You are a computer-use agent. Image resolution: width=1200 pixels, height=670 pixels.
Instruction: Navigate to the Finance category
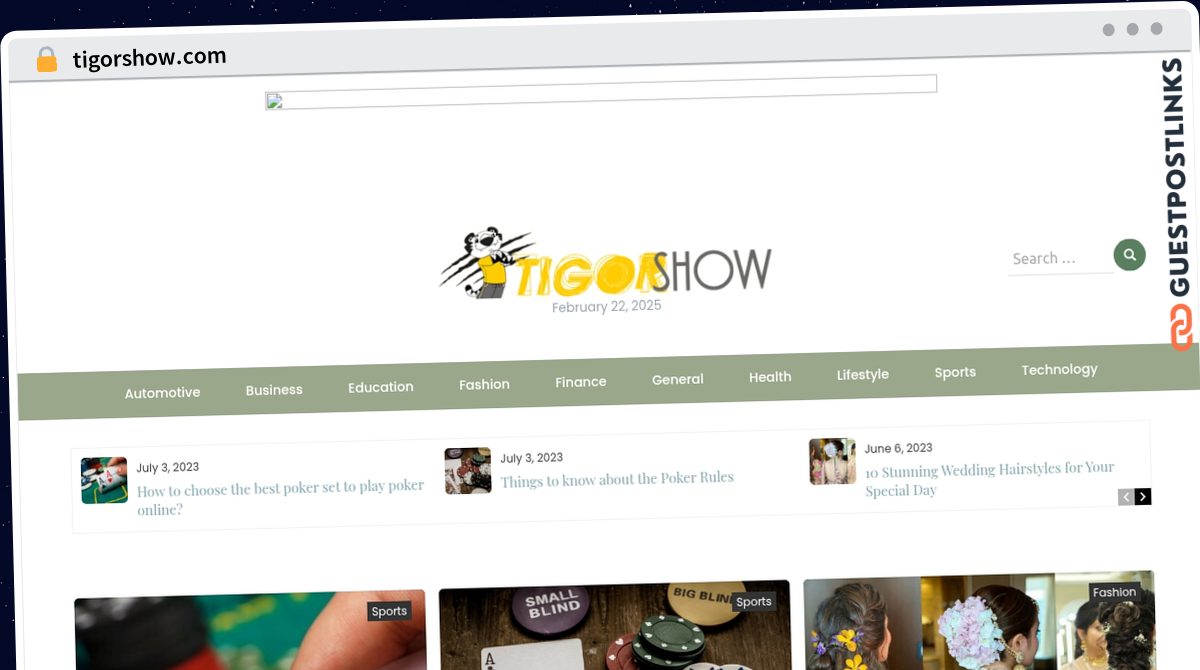coord(581,382)
